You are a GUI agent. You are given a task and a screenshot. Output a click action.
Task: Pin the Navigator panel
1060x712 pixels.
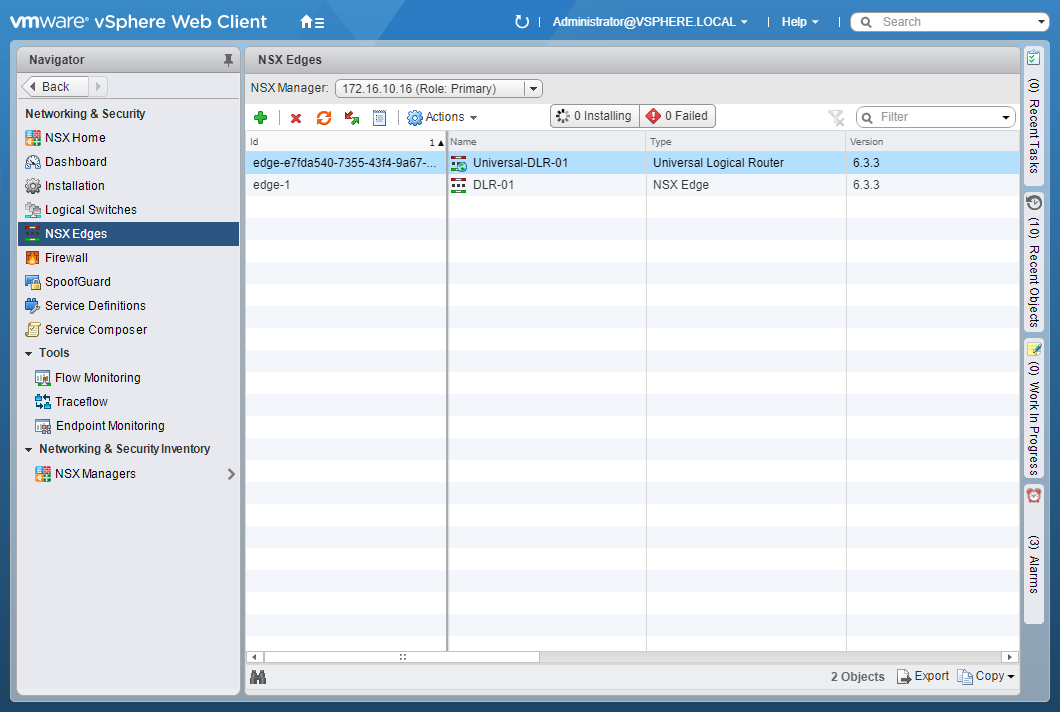(x=228, y=60)
